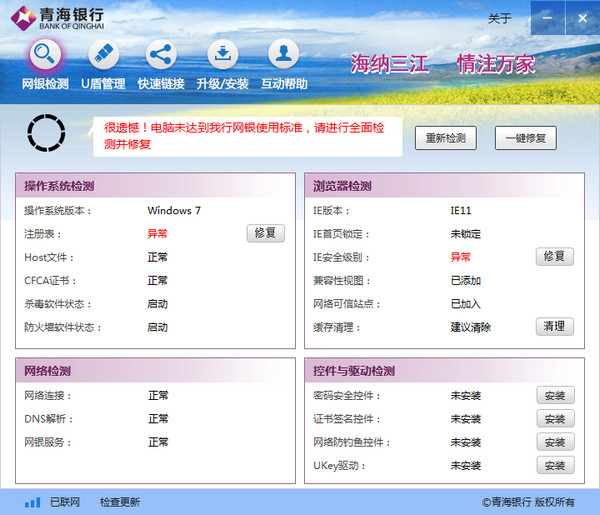Click the red 异常 value beside 注册表
This screenshot has height=515, width=600.
click(x=157, y=234)
